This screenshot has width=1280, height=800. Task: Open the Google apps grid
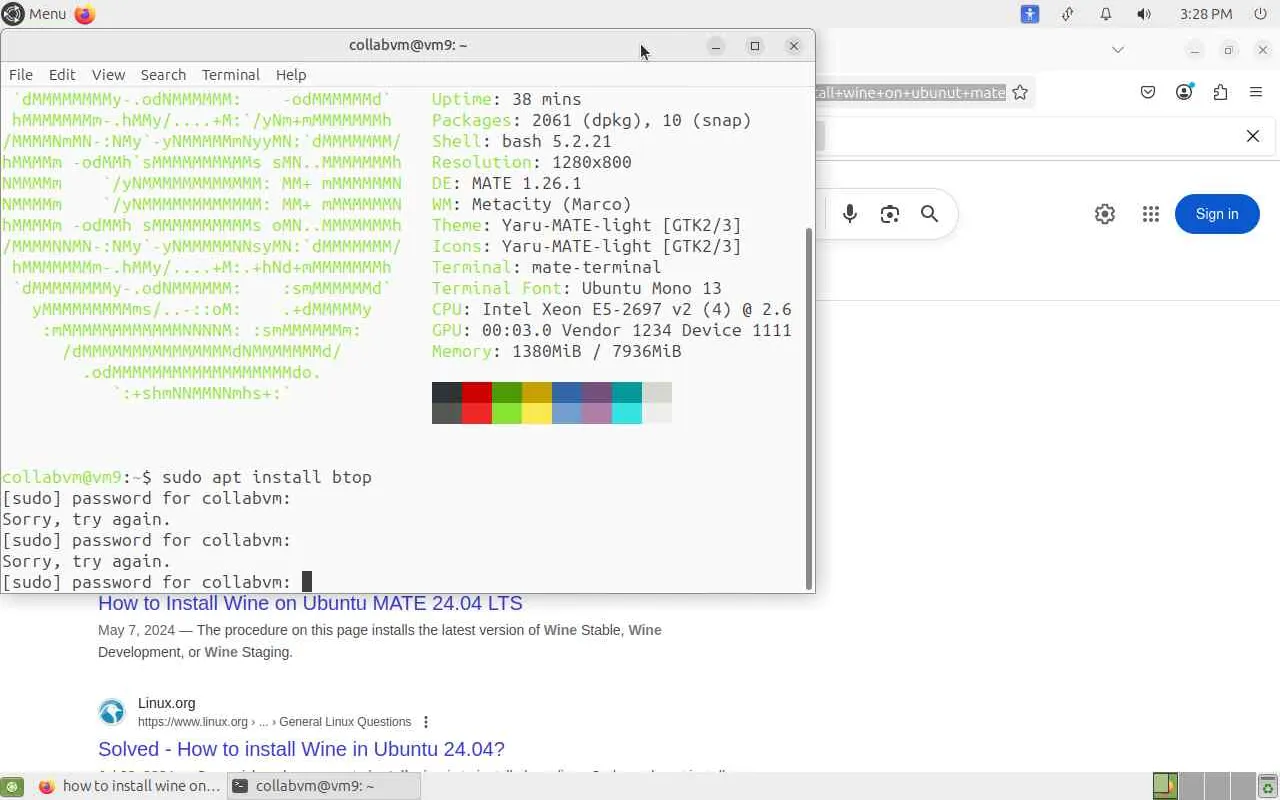point(1151,214)
